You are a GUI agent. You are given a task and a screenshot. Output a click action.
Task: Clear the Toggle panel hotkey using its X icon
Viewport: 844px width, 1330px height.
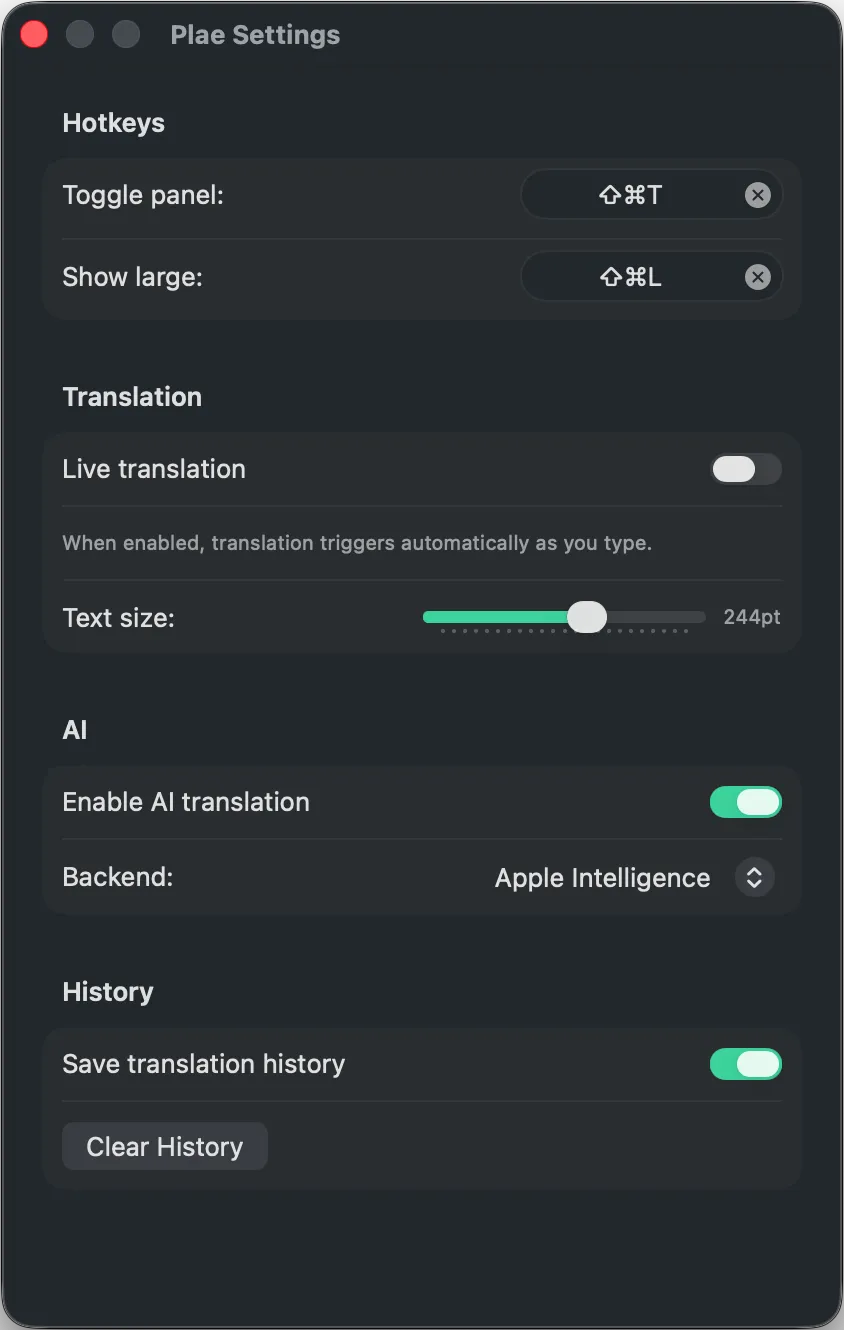pos(757,195)
